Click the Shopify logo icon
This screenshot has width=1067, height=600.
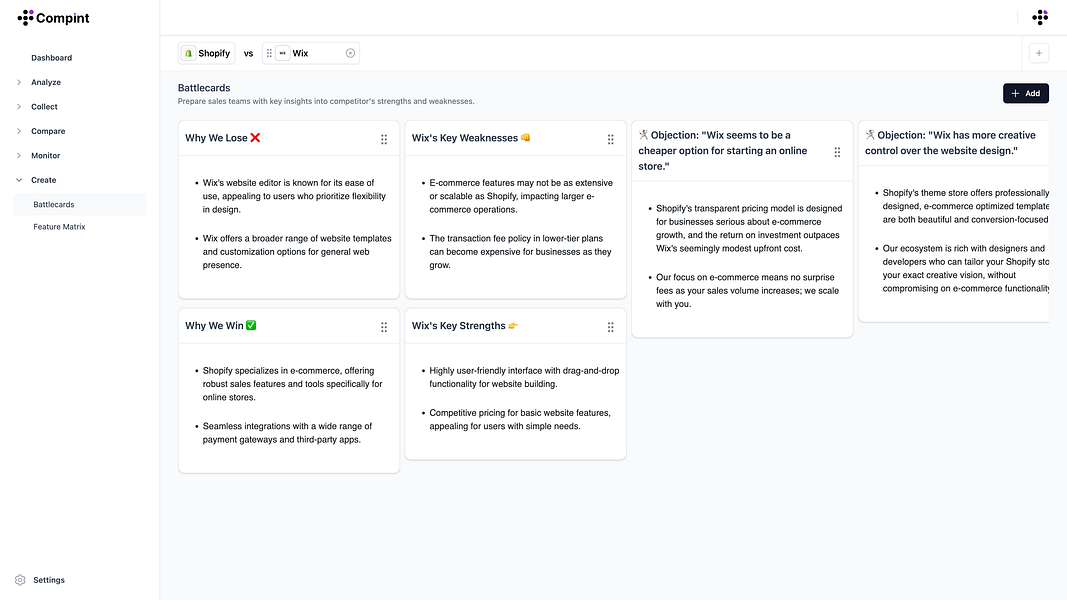pyautogui.click(x=188, y=53)
